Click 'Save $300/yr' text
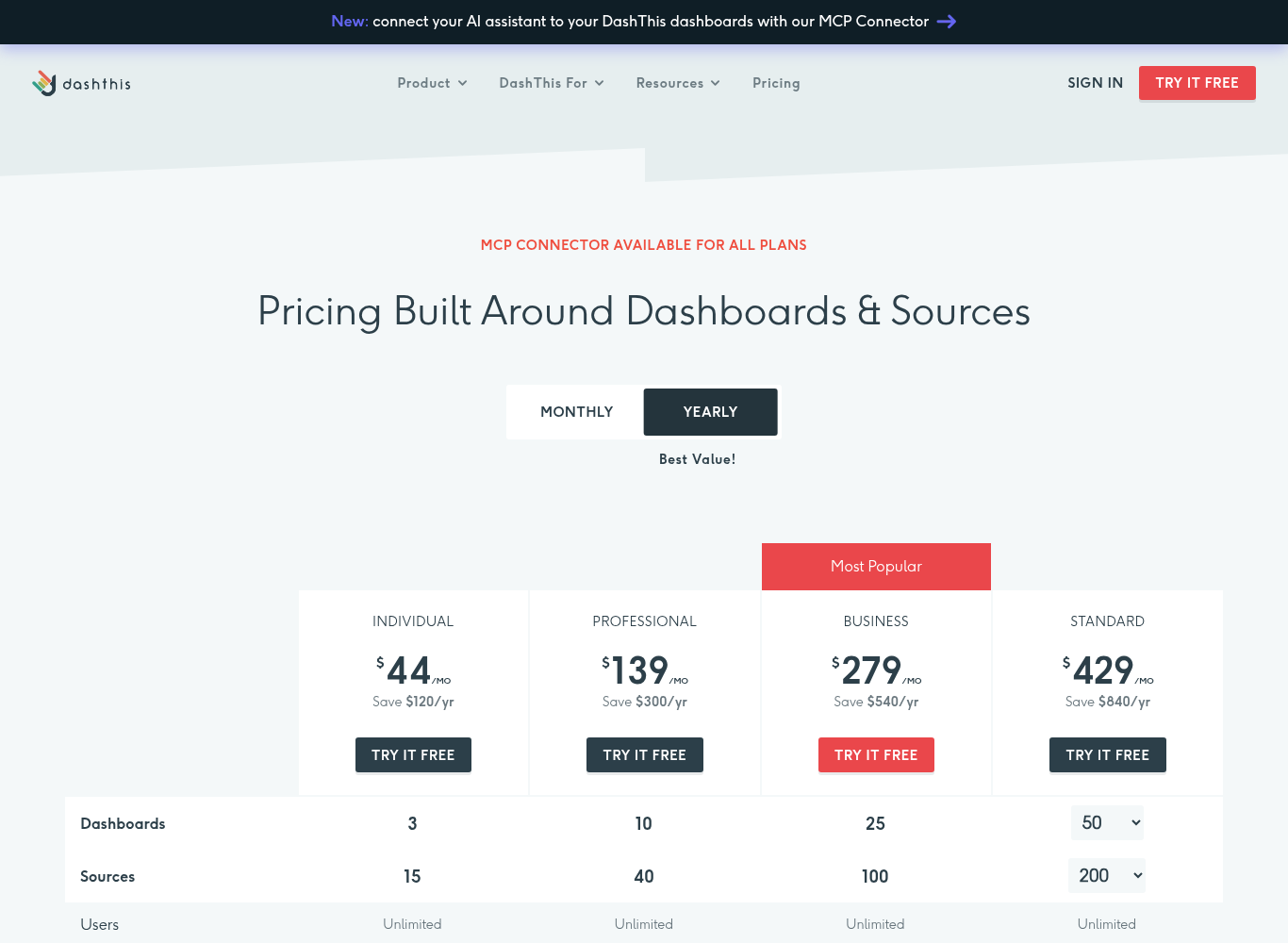Image resolution: width=1288 pixels, height=943 pixels. click(645, 702)
